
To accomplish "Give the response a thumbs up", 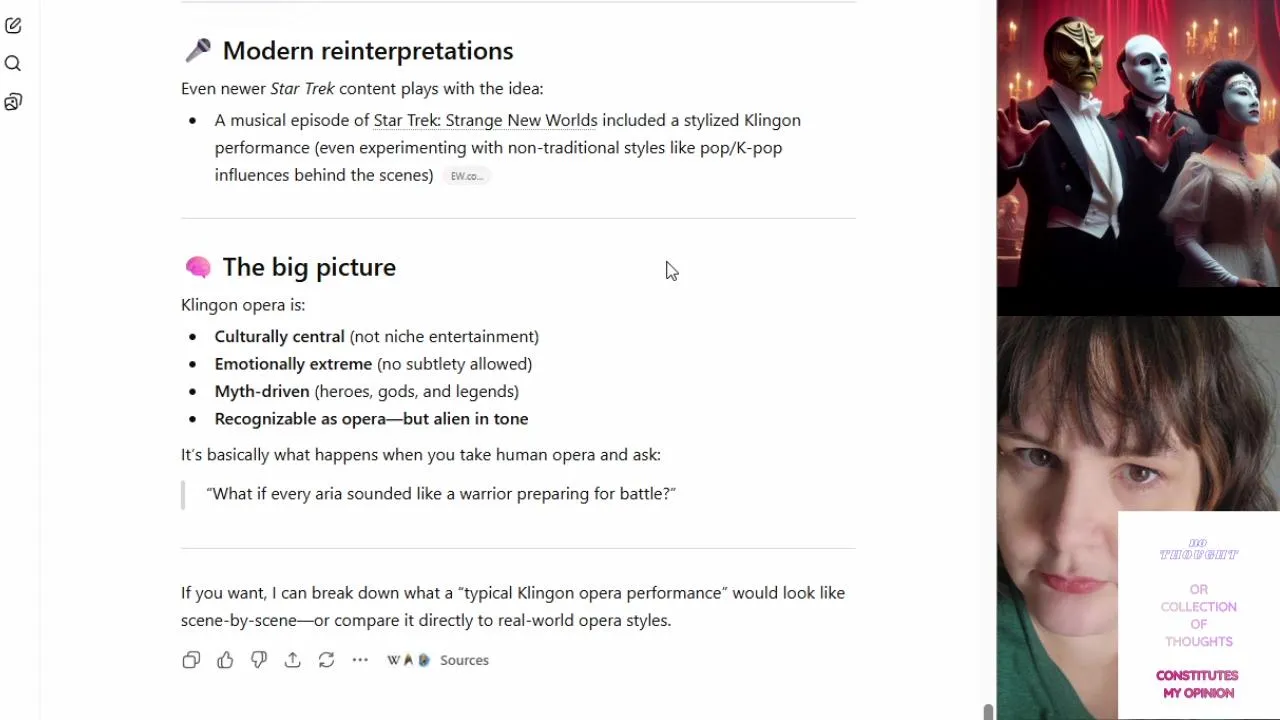I will pos(225,660).
